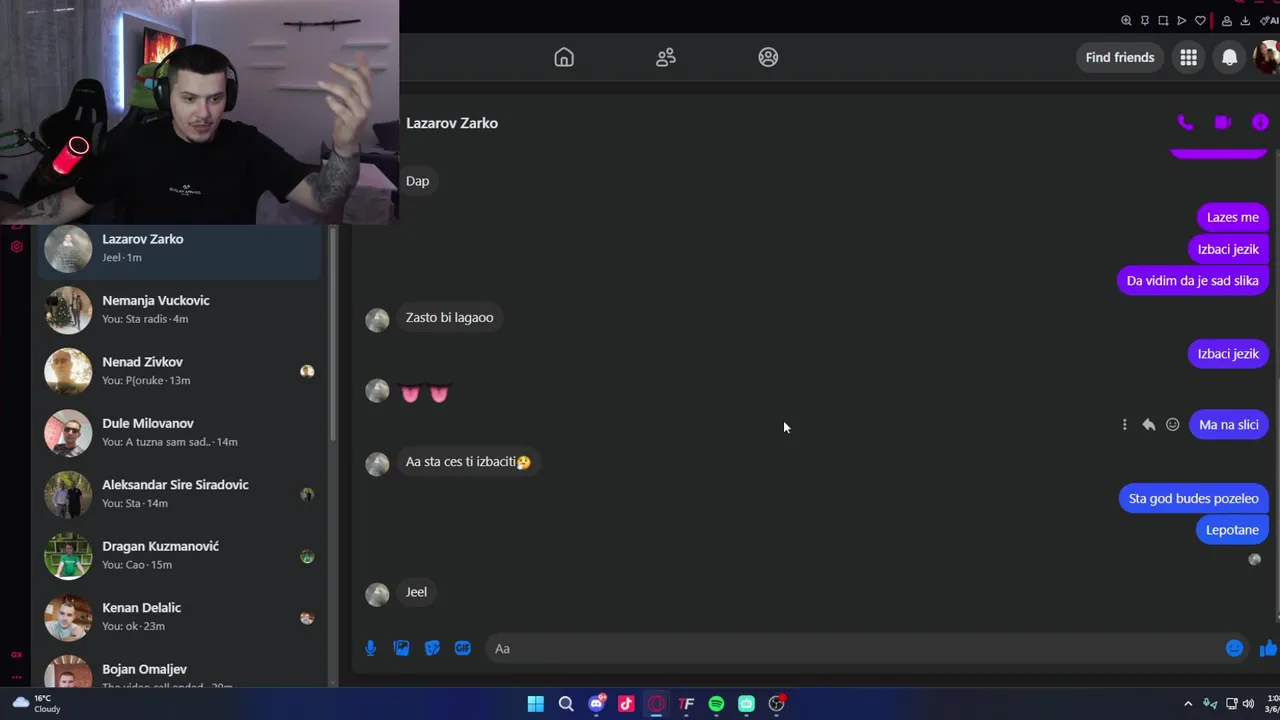Image resolution: width=1280 pixels, height=720 pixels.
Task: Open Lazarov Zarko's profile from chat header
Action: coord(452,123)
